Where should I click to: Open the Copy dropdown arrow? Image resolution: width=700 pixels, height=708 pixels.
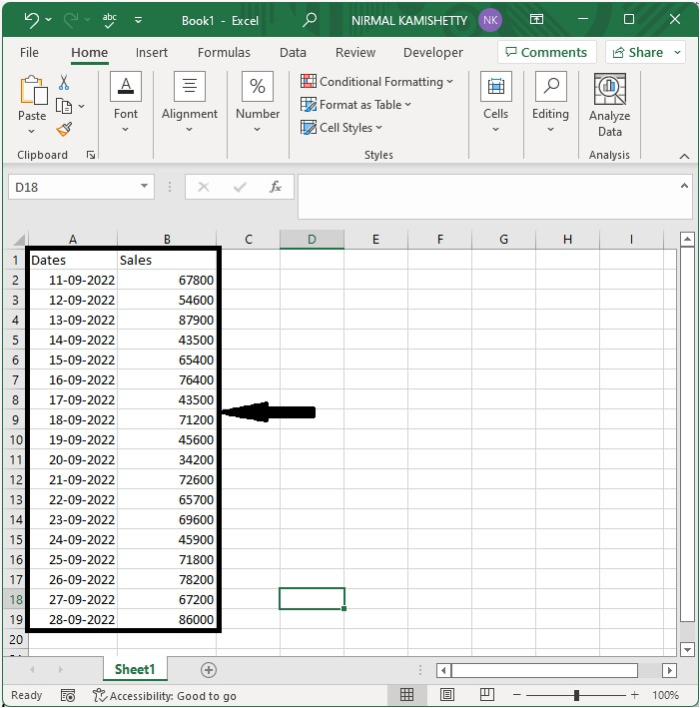(x=81, y=107)
